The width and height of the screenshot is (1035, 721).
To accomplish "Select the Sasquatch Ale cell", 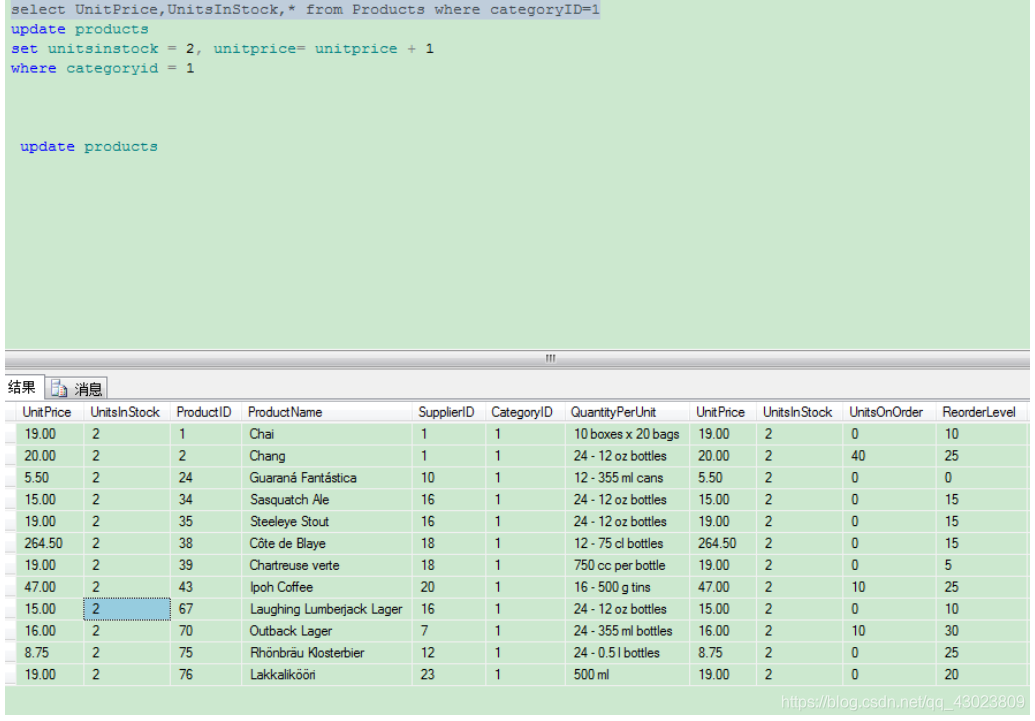I will [x=327, y=499].
